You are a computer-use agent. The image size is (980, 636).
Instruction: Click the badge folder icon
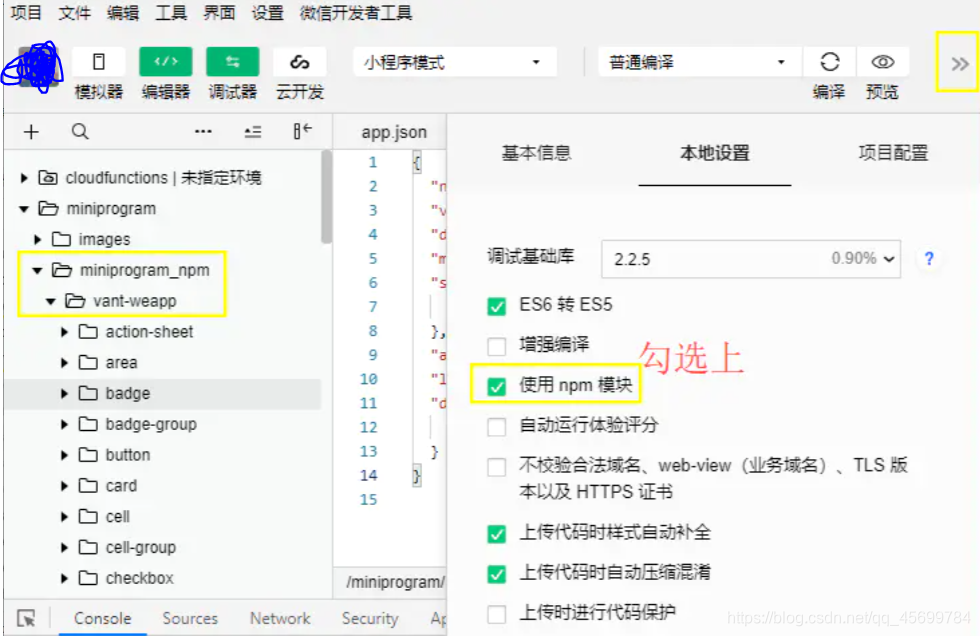coord(88,393)
